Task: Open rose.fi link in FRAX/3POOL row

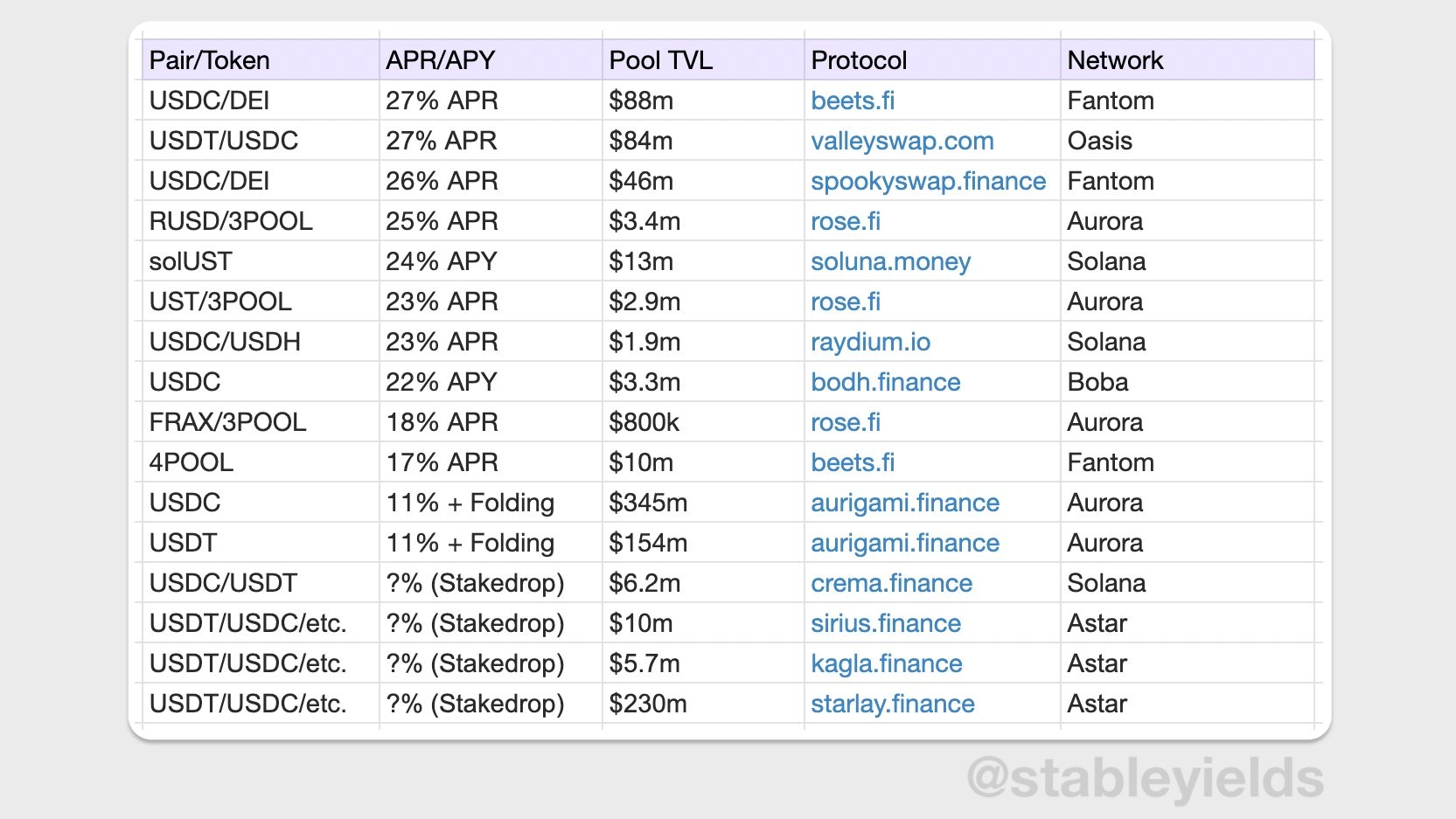Action: click(845, 423)
